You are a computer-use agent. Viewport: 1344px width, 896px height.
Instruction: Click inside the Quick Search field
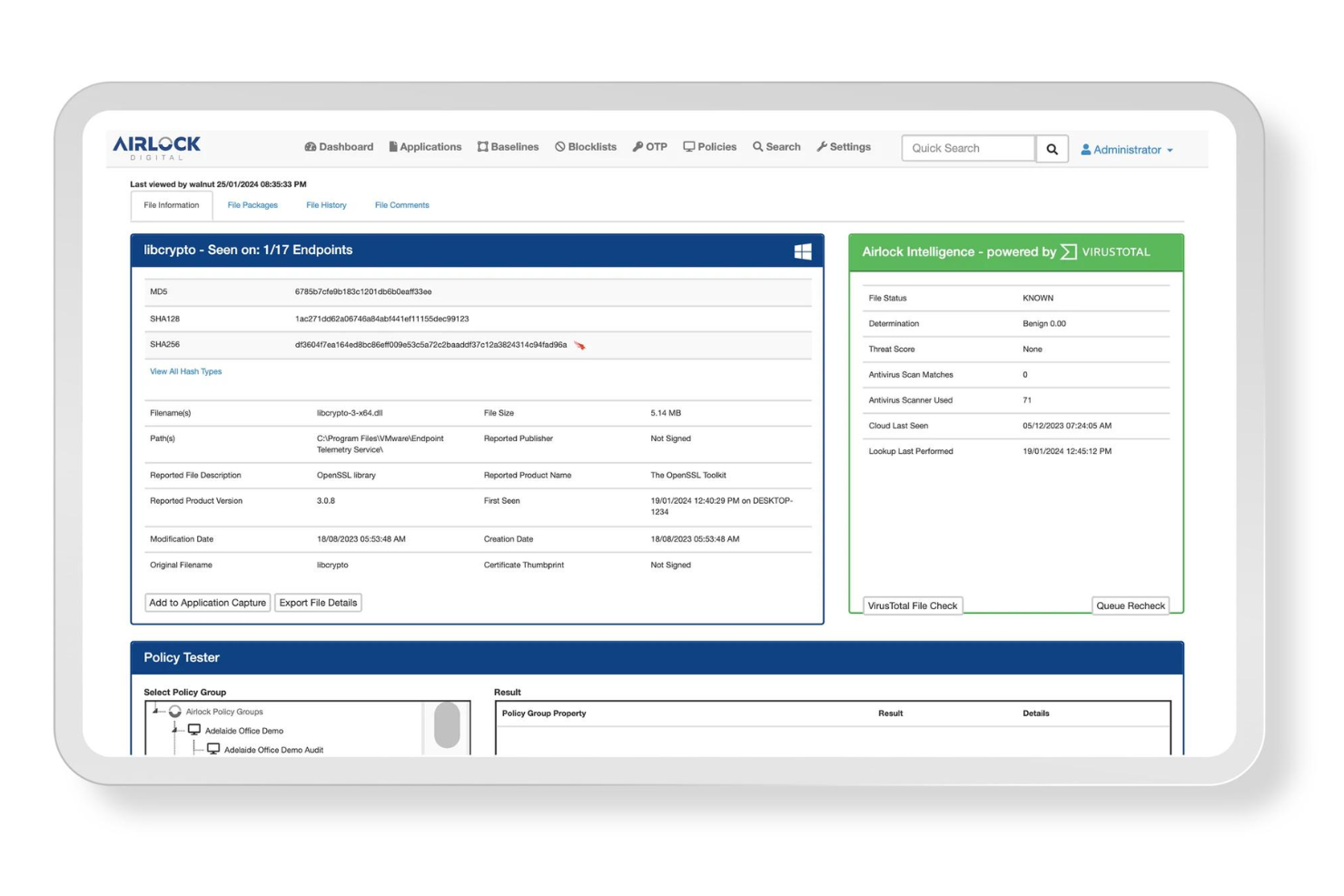967,148
